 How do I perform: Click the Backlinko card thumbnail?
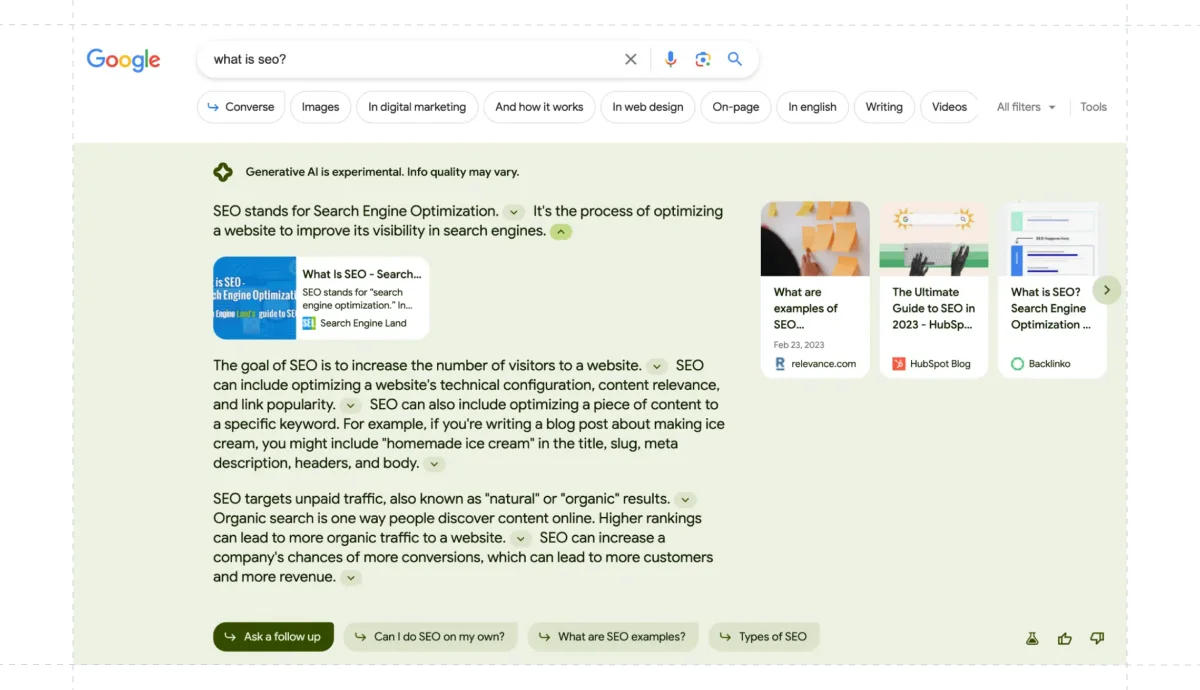[x=1052, y=239]
